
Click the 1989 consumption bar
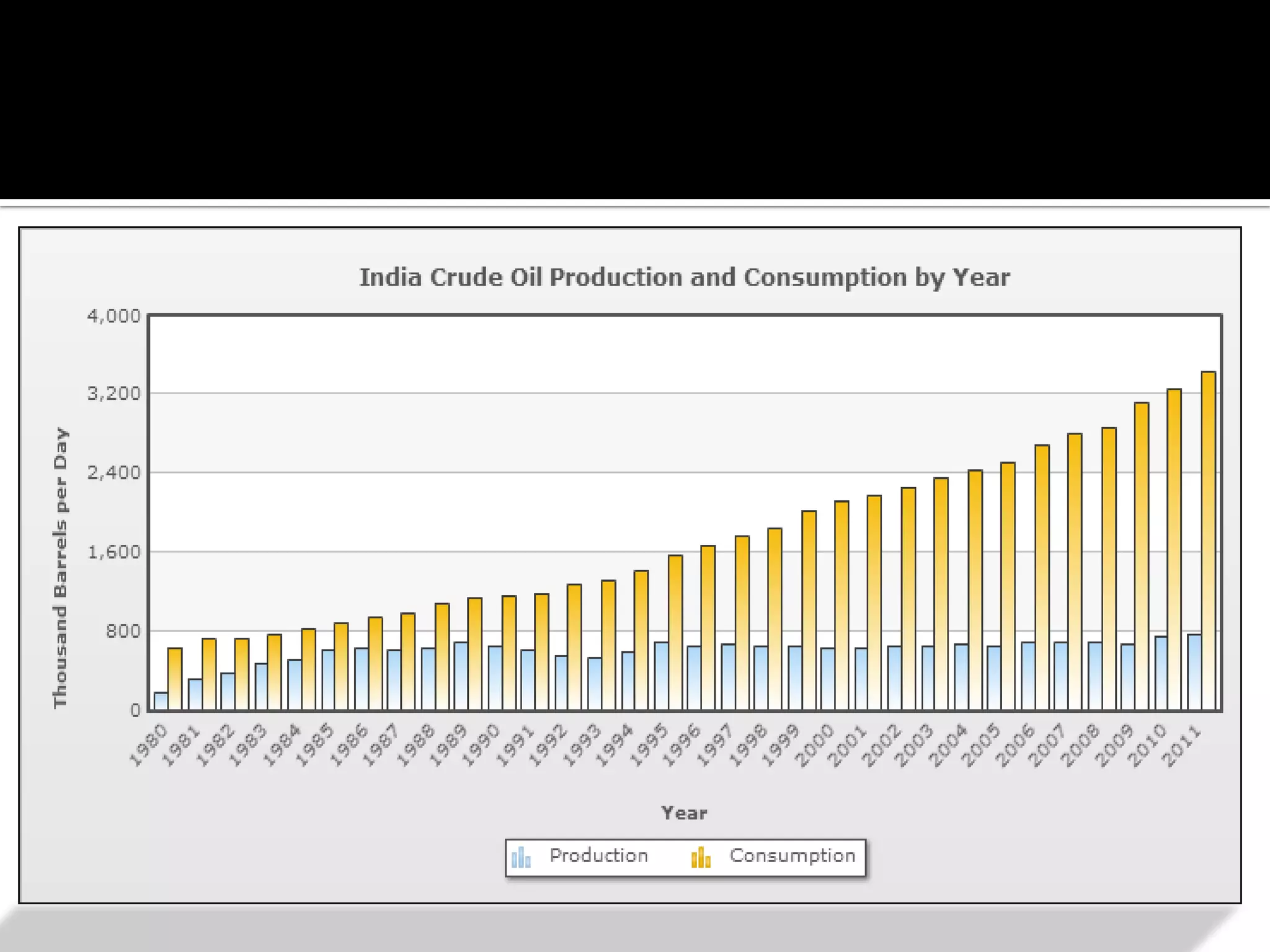475,653
